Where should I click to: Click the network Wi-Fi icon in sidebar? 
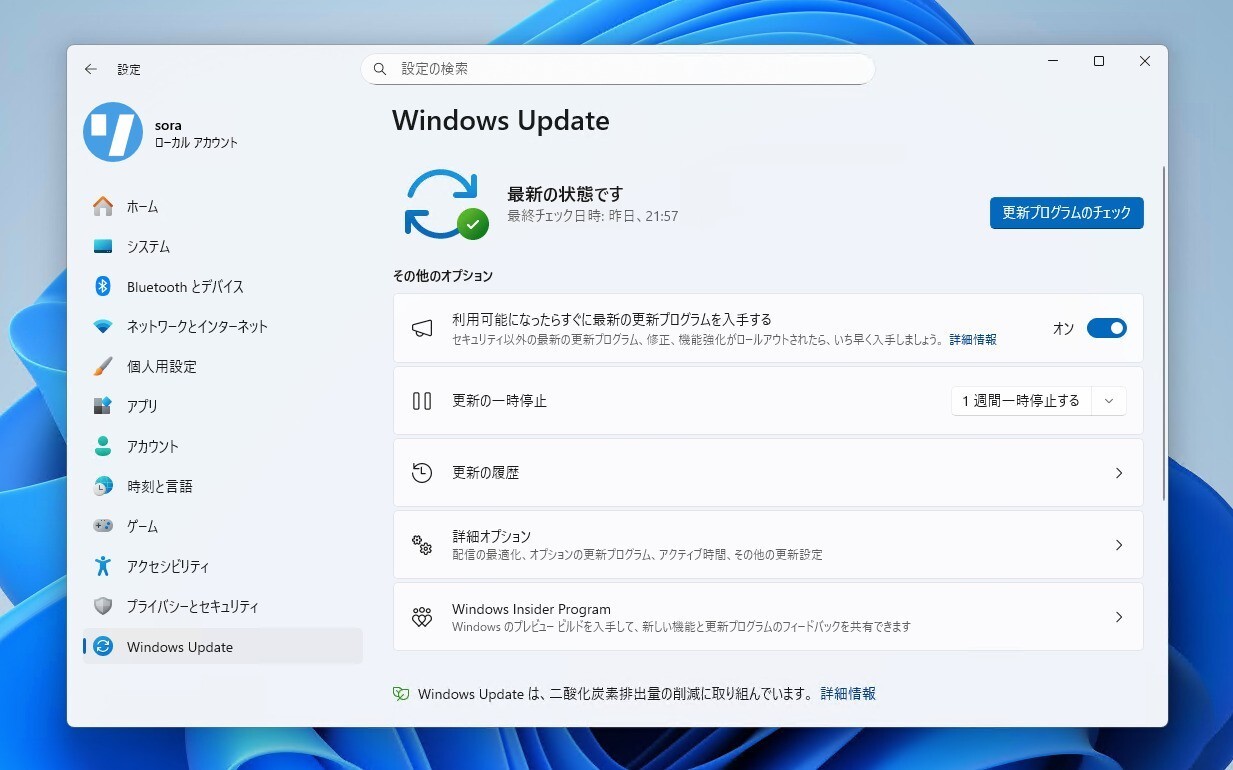click(103, 326)
